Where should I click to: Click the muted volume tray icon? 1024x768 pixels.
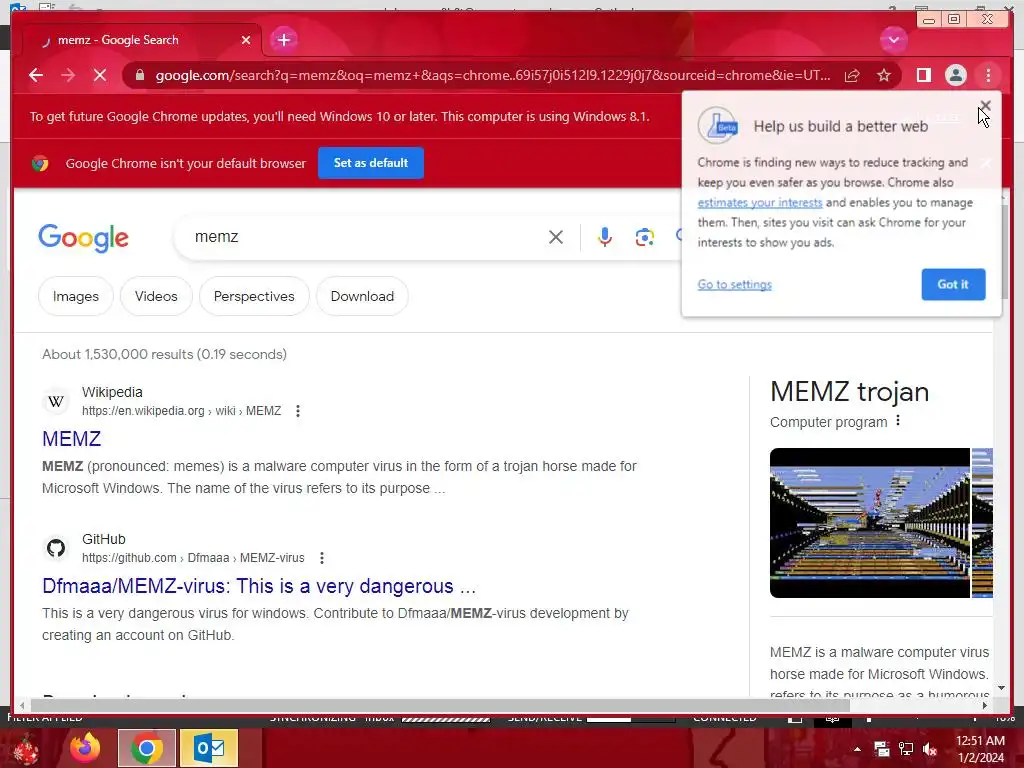click(x=931, y=749)
